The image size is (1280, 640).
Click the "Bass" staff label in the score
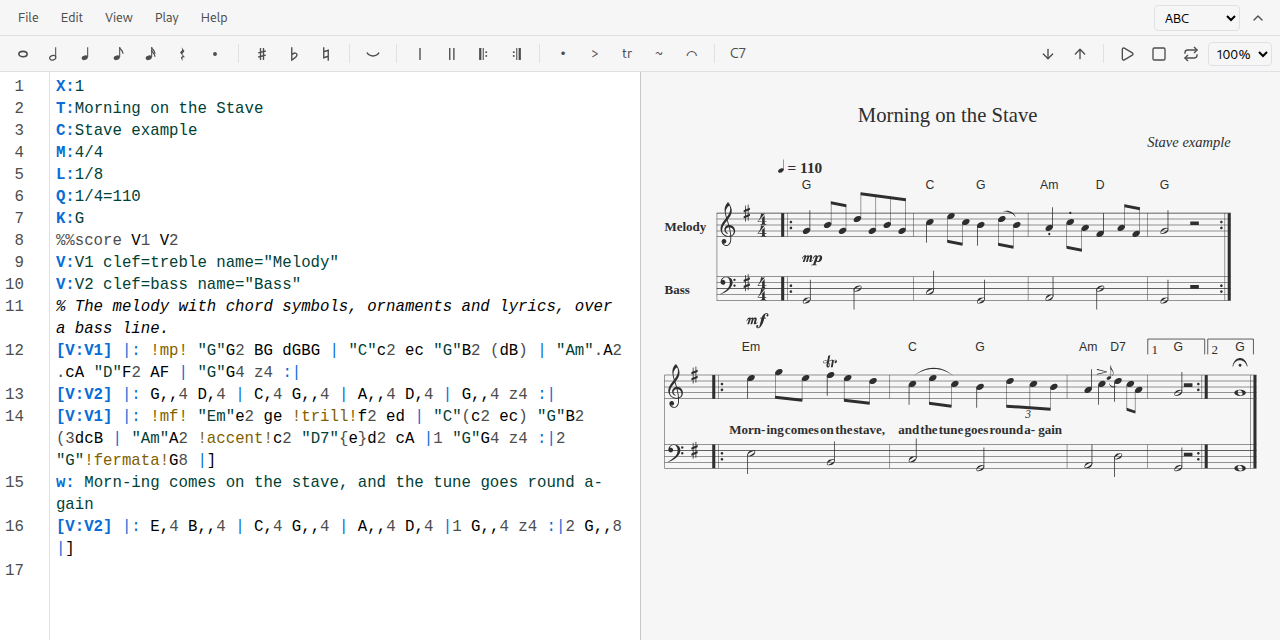677,290
